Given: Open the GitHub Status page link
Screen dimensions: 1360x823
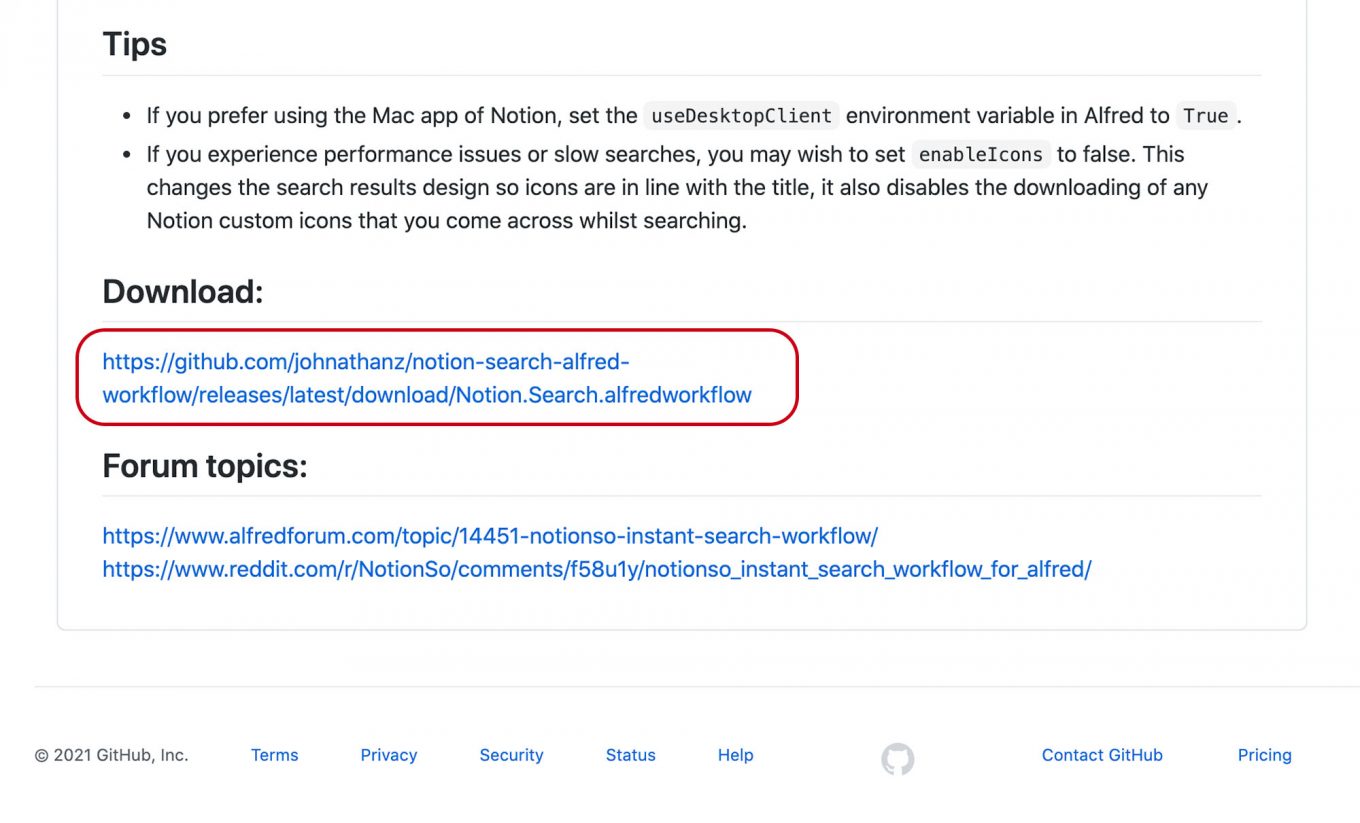Looking at the screenshot, I should point(630,755).
